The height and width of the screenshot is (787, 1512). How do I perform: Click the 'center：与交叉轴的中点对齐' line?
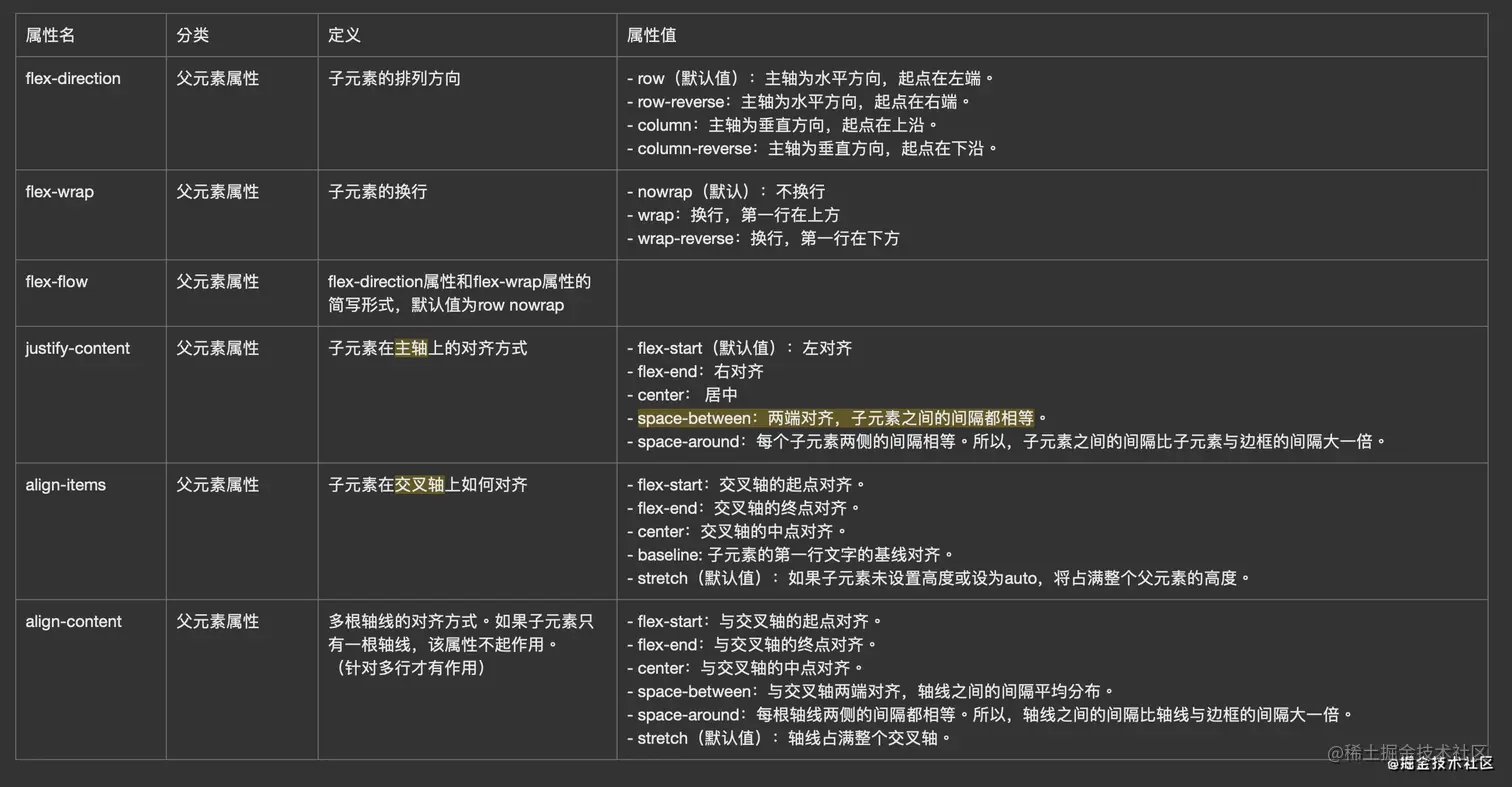click(x=745, y=668)
